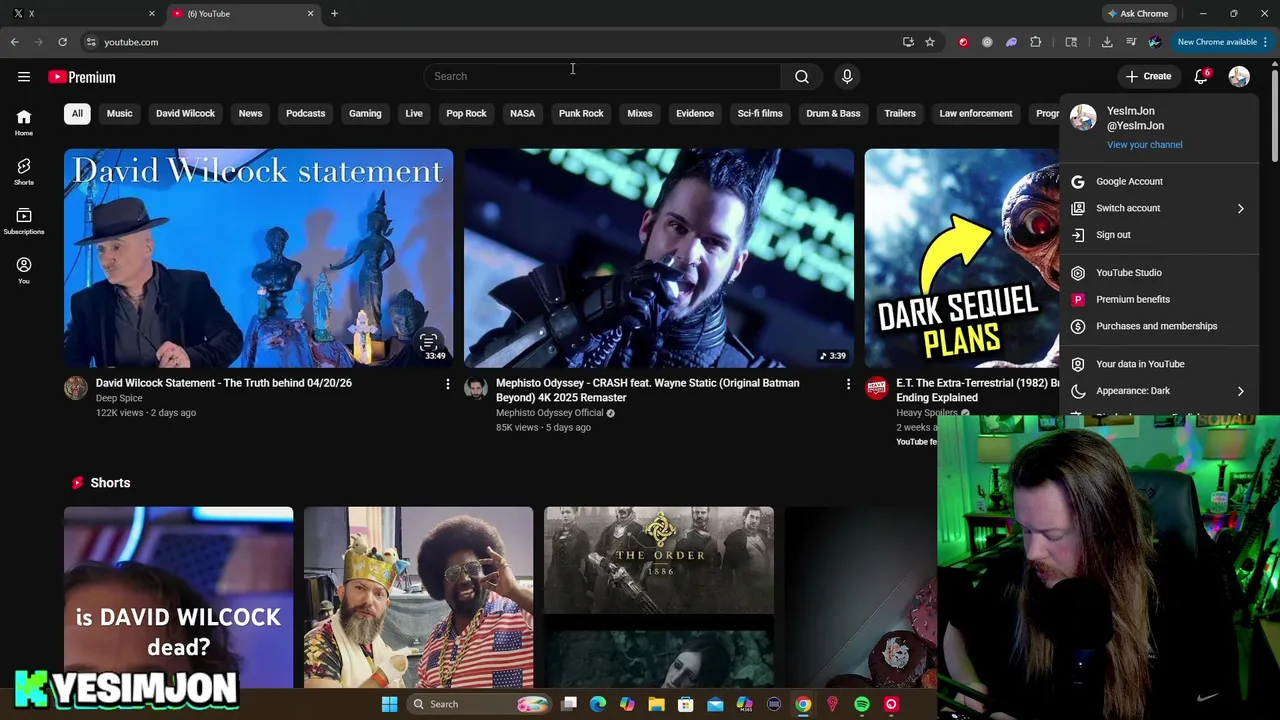Open Windows Start menu
1280x720 pixels.
point(390,704)
